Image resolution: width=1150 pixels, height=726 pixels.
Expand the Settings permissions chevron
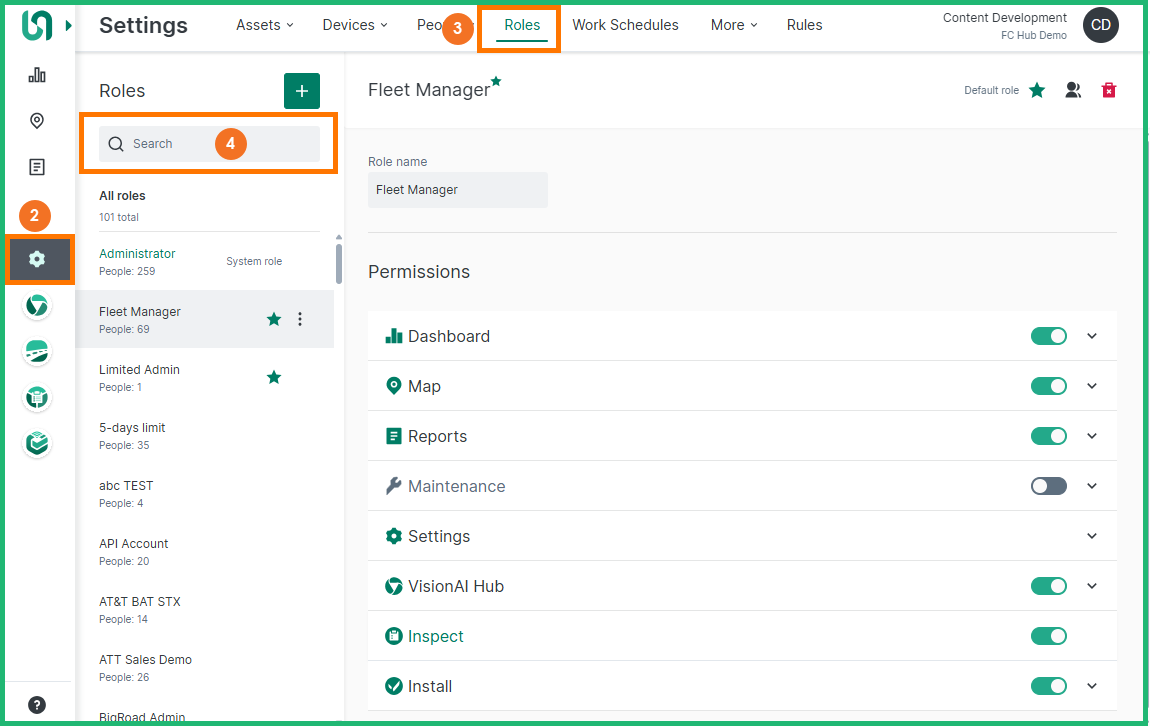click(x=1092, y=536)
